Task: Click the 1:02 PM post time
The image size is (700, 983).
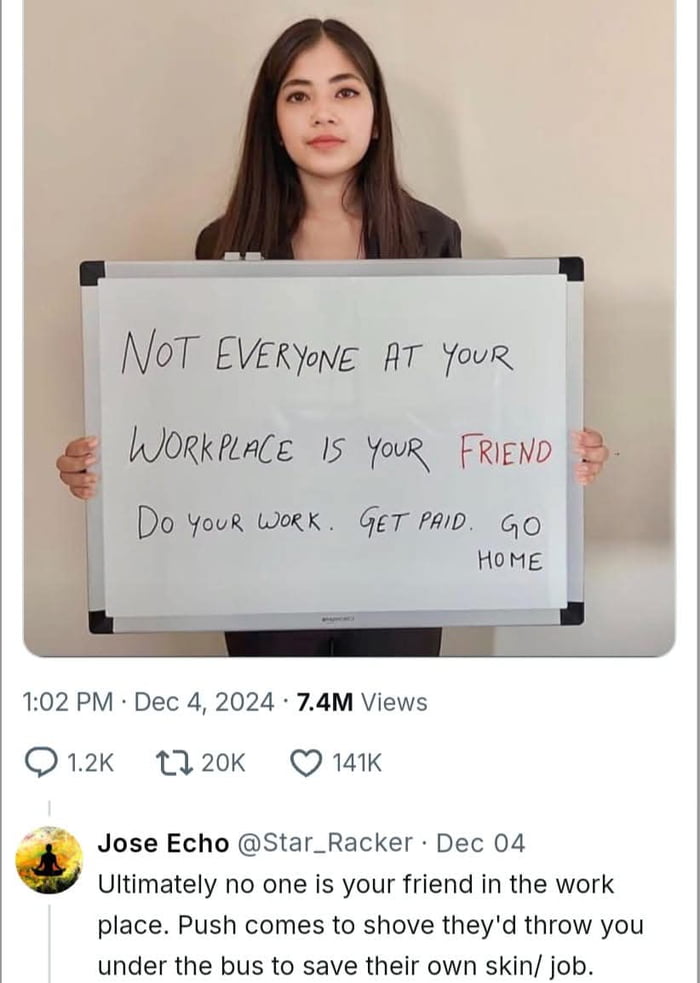Action: pos(68,702)
